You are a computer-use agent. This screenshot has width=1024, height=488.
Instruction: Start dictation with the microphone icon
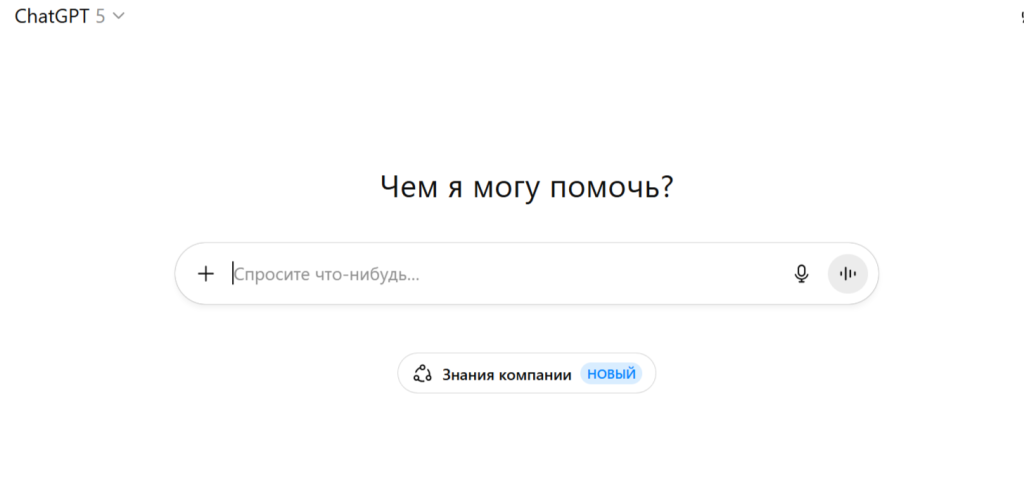click(801, 274)
